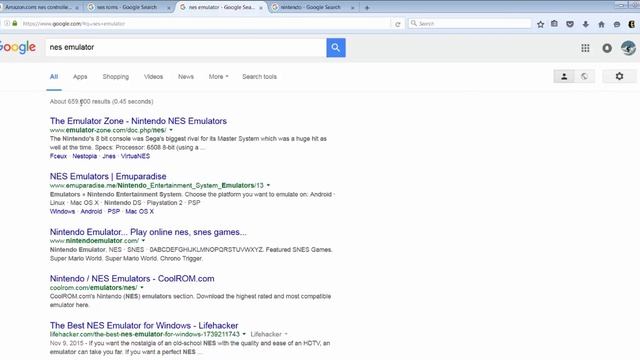Viewport: 640px width, 360px height.
Task: Show private results with person icon
Action: 564,76
